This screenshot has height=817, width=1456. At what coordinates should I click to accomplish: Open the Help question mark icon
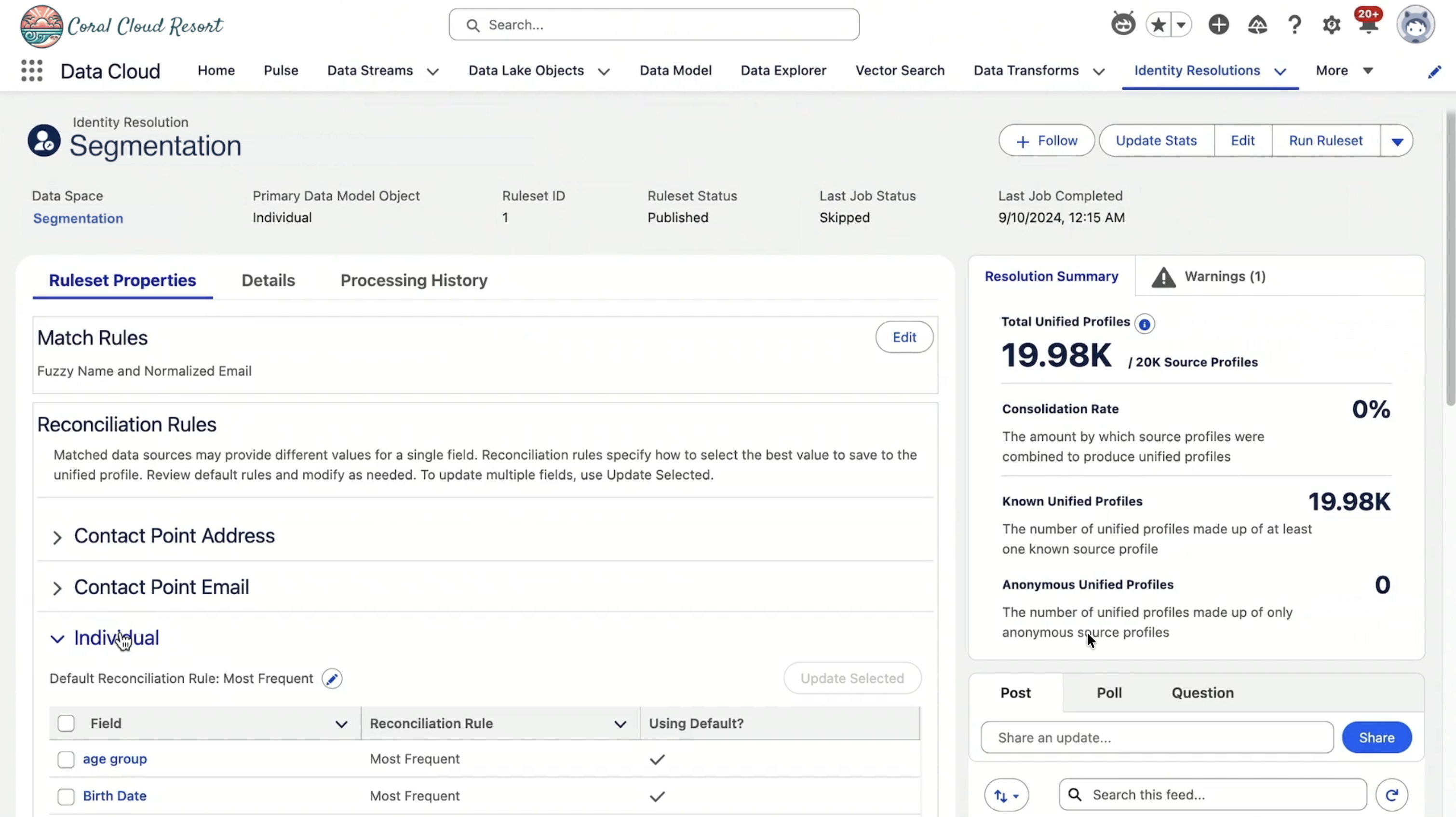click(1294, 25)
